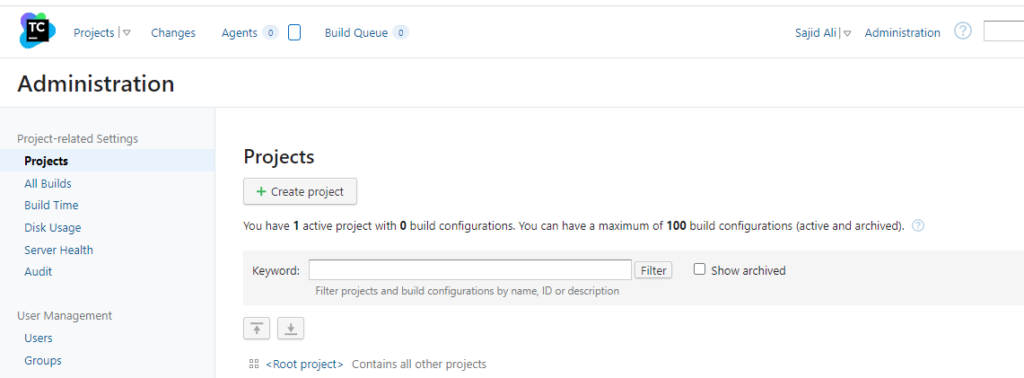This screenshot has height=378, width=1024.
Task: Open the Administration link in header
Action: 903,33
